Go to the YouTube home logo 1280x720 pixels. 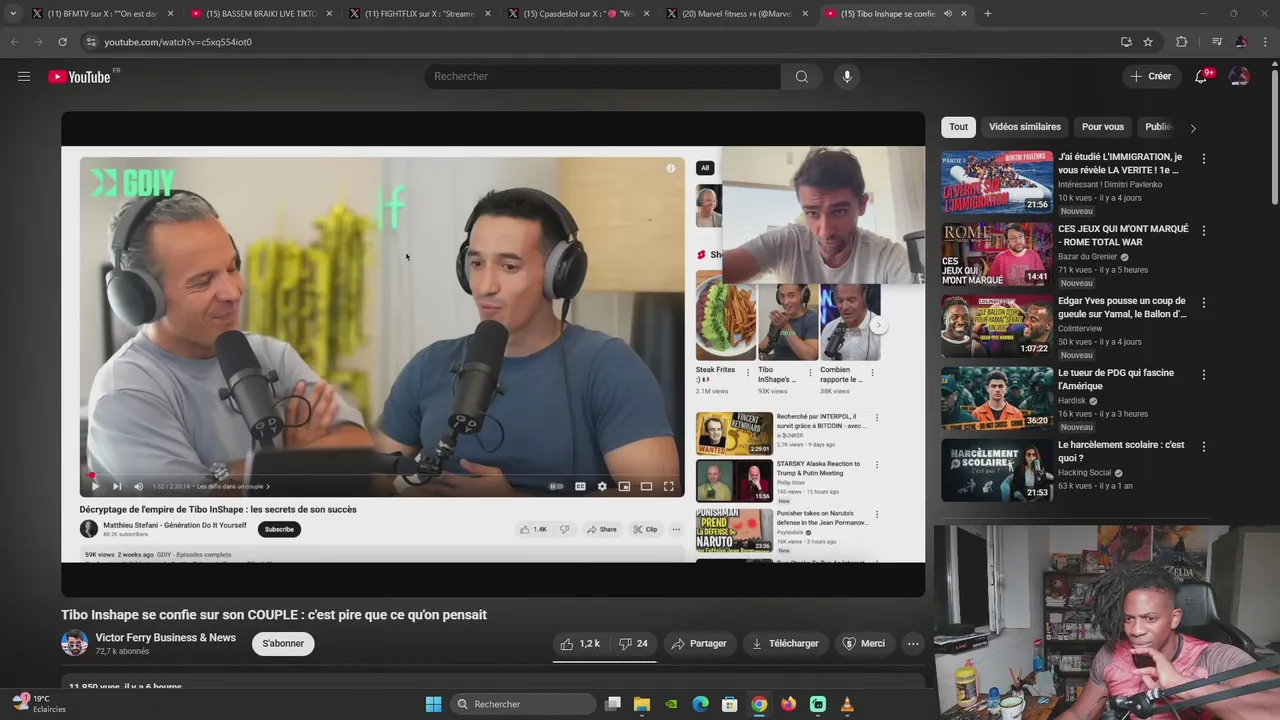[79, 77]
